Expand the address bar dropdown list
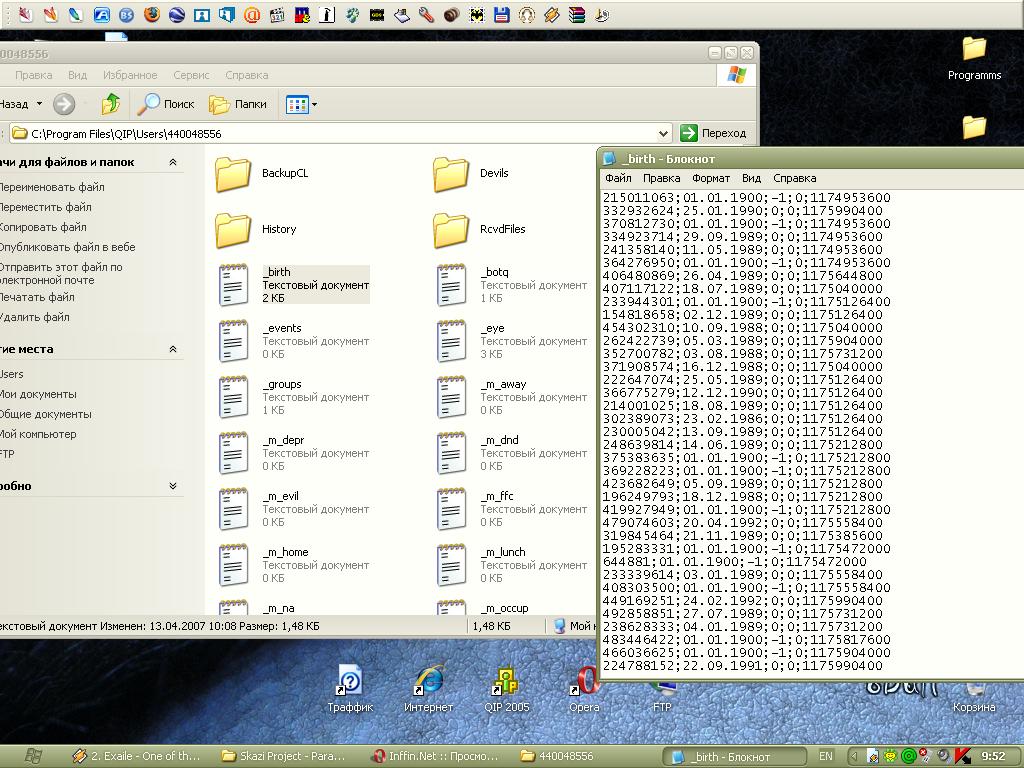1024x768 pixels. [664, 133]
